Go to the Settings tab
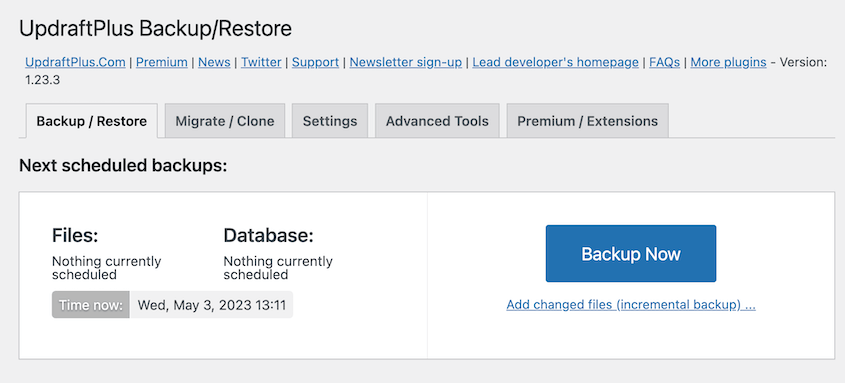This screenshot has height=383, width=845. click(x=330, y=121)
